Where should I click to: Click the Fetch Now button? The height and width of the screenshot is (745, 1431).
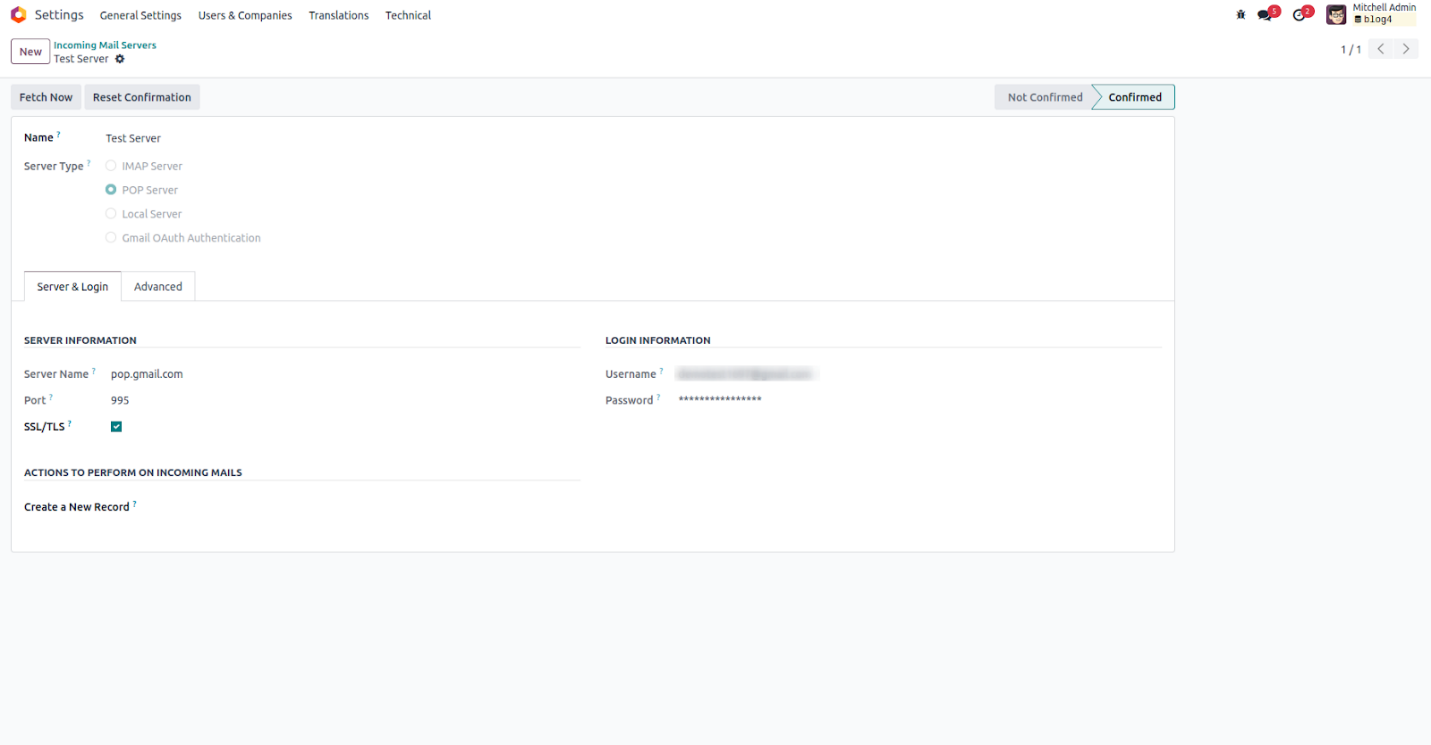pyautogui.click(x=46, y=97)
